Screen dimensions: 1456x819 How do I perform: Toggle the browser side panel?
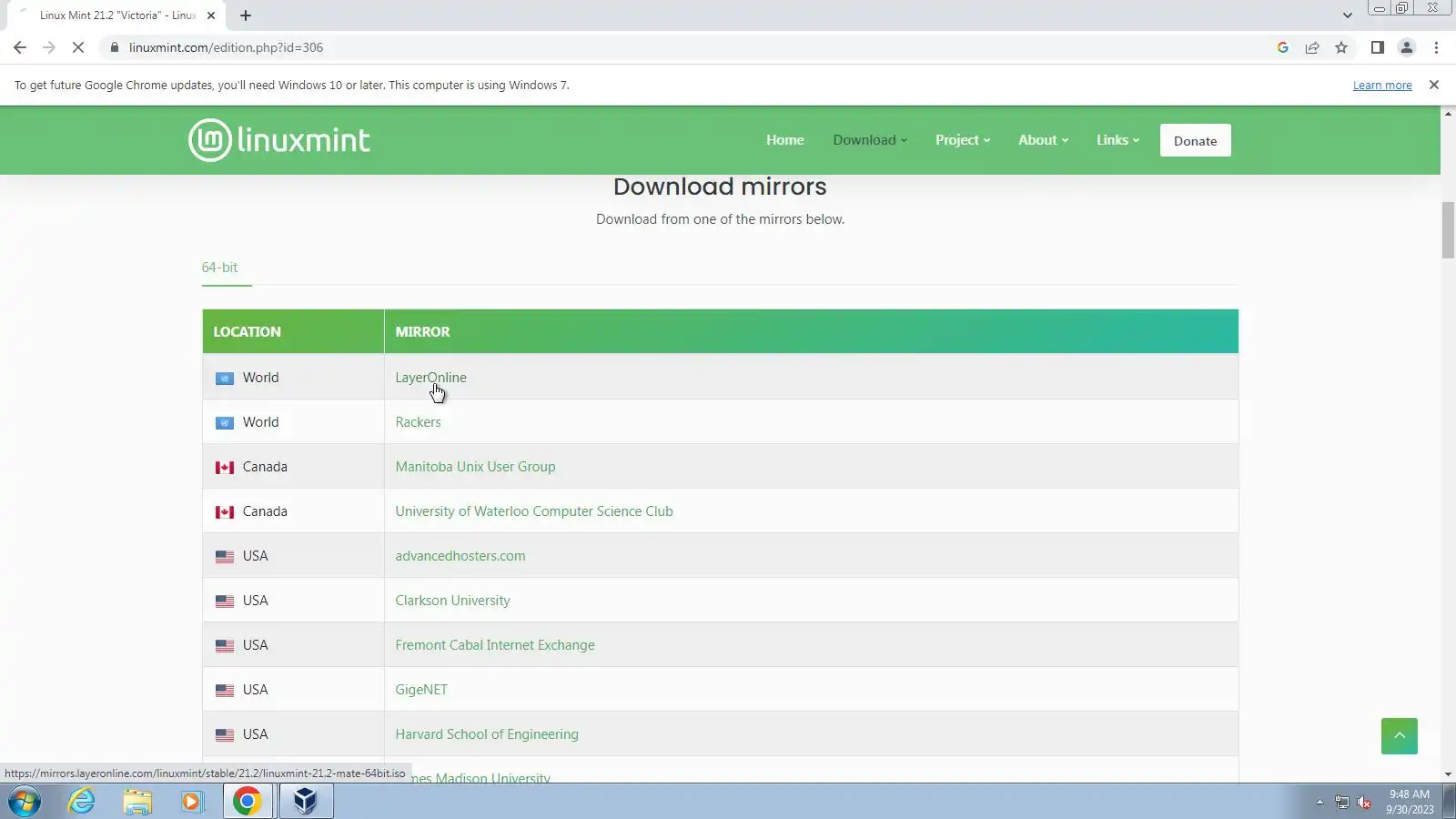[1378, 47]
